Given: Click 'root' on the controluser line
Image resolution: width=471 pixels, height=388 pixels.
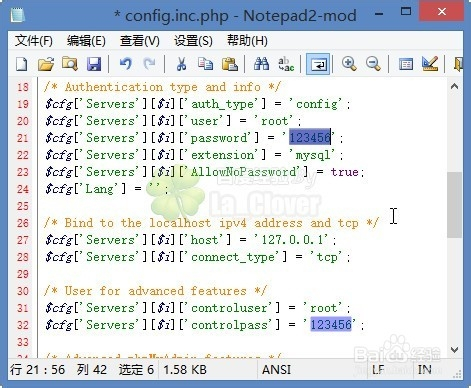Looking at the screenshot, I should click(323, 308).
